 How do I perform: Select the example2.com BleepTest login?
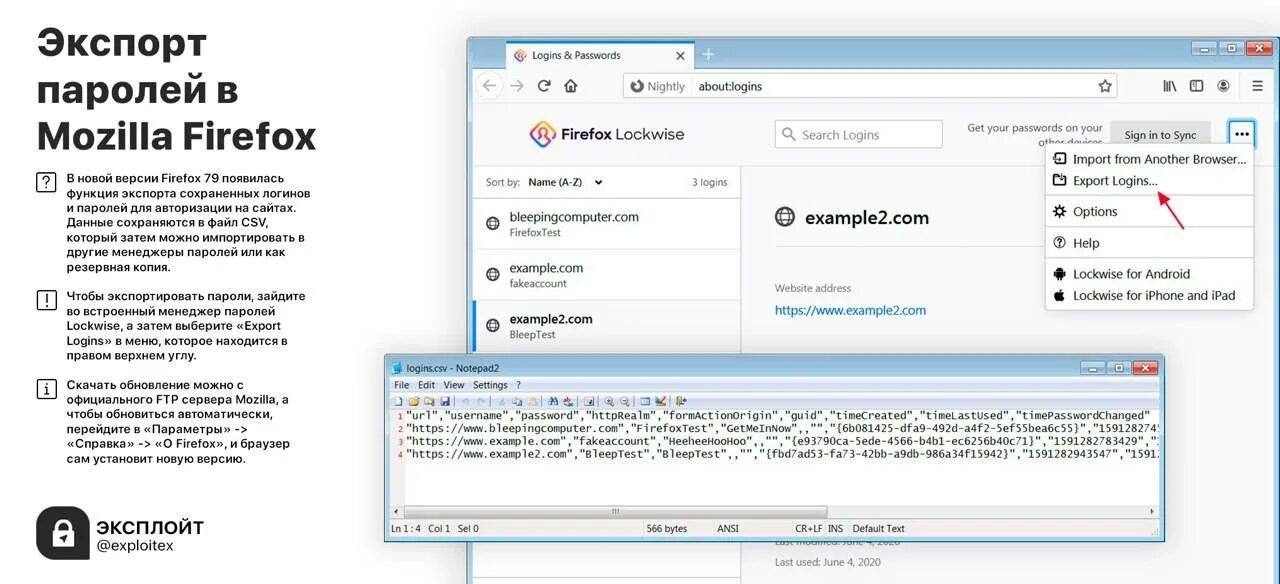coord(607,325)
